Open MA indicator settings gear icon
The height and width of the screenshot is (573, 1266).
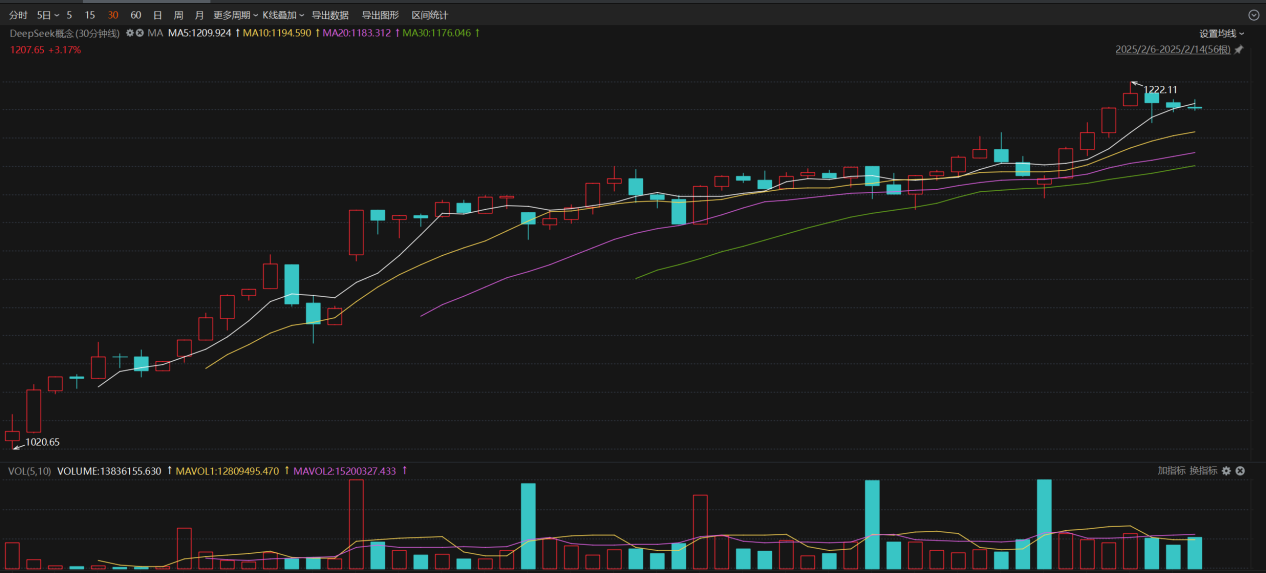click(x=129, y=33)
